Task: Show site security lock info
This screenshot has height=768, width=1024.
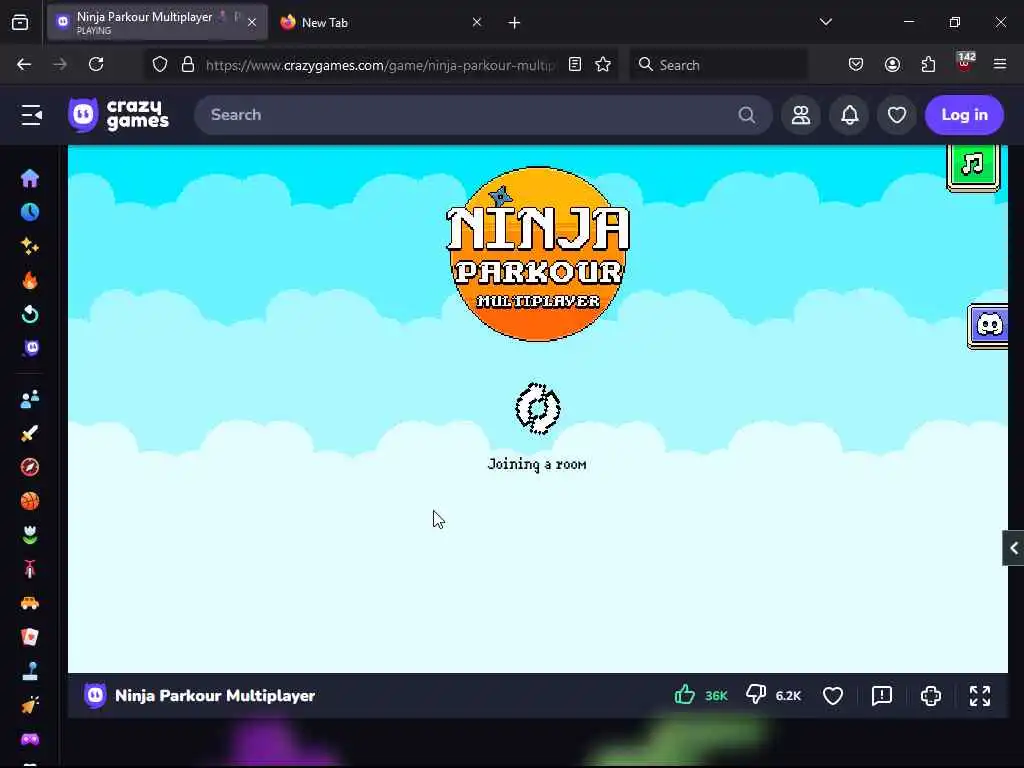Action: point(188,65)
